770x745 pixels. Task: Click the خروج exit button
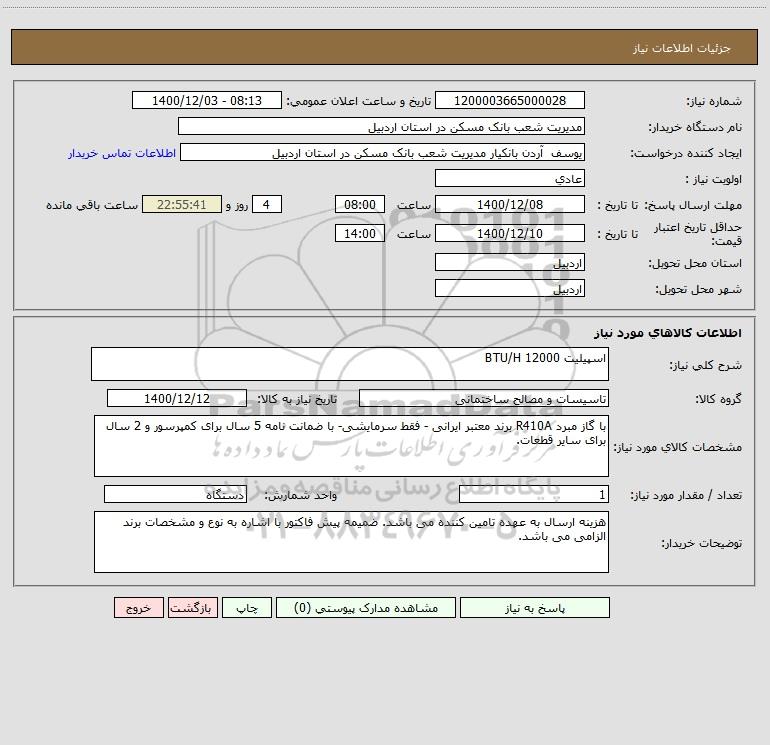pos(138,607)
